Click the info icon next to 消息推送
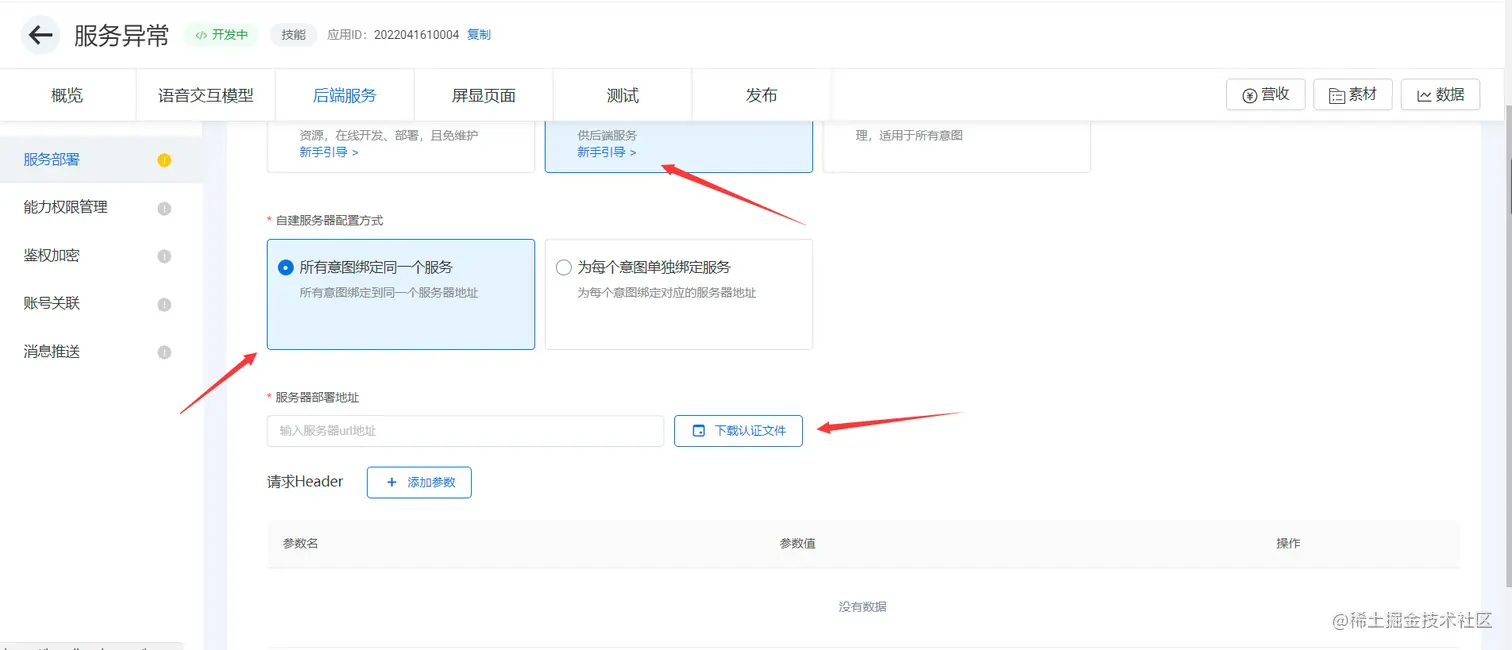Image resolution: width=1512 pixels, height=650 pixels. click(164, 352)
